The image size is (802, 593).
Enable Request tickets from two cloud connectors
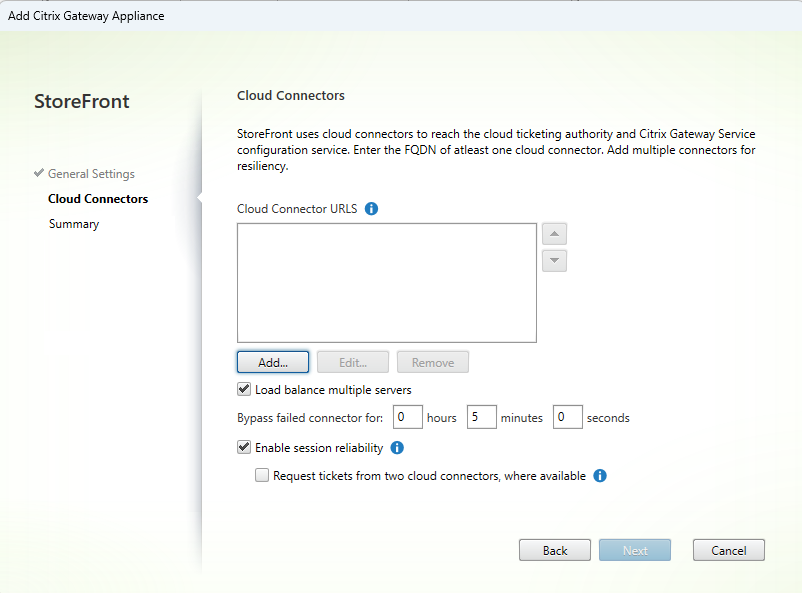point(262,476)
